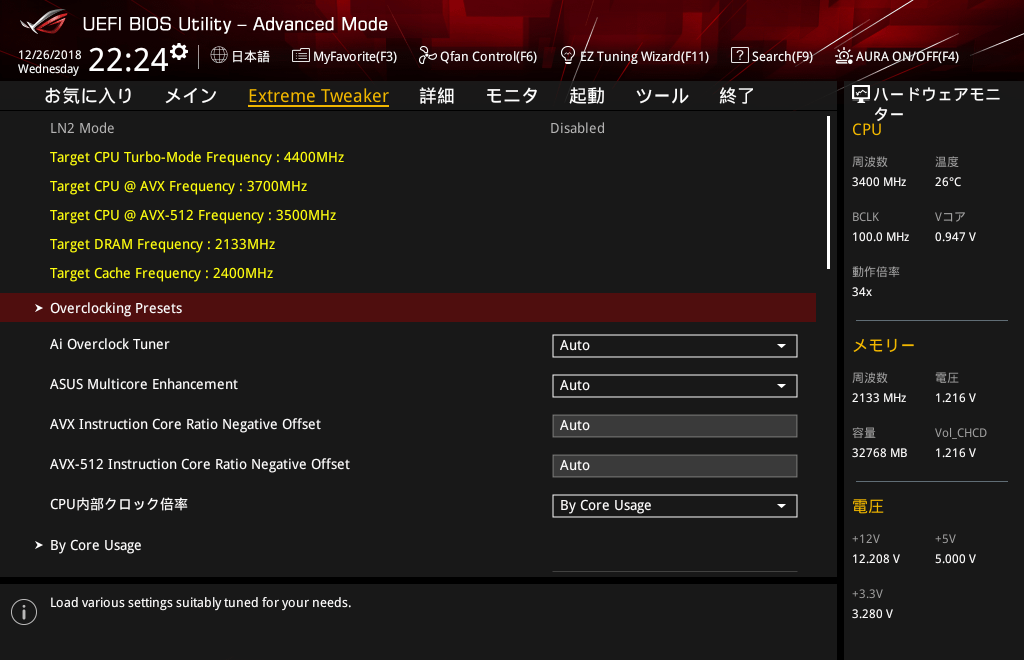Expand the Overclocking Presets submenu
Screen dimensions: 1024x660
[x=408, y=307]
